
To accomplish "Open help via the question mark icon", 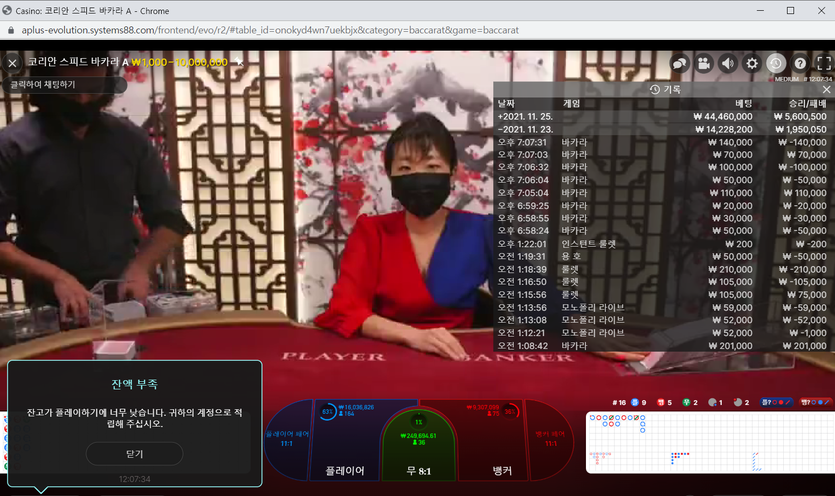I will point(800,64).
